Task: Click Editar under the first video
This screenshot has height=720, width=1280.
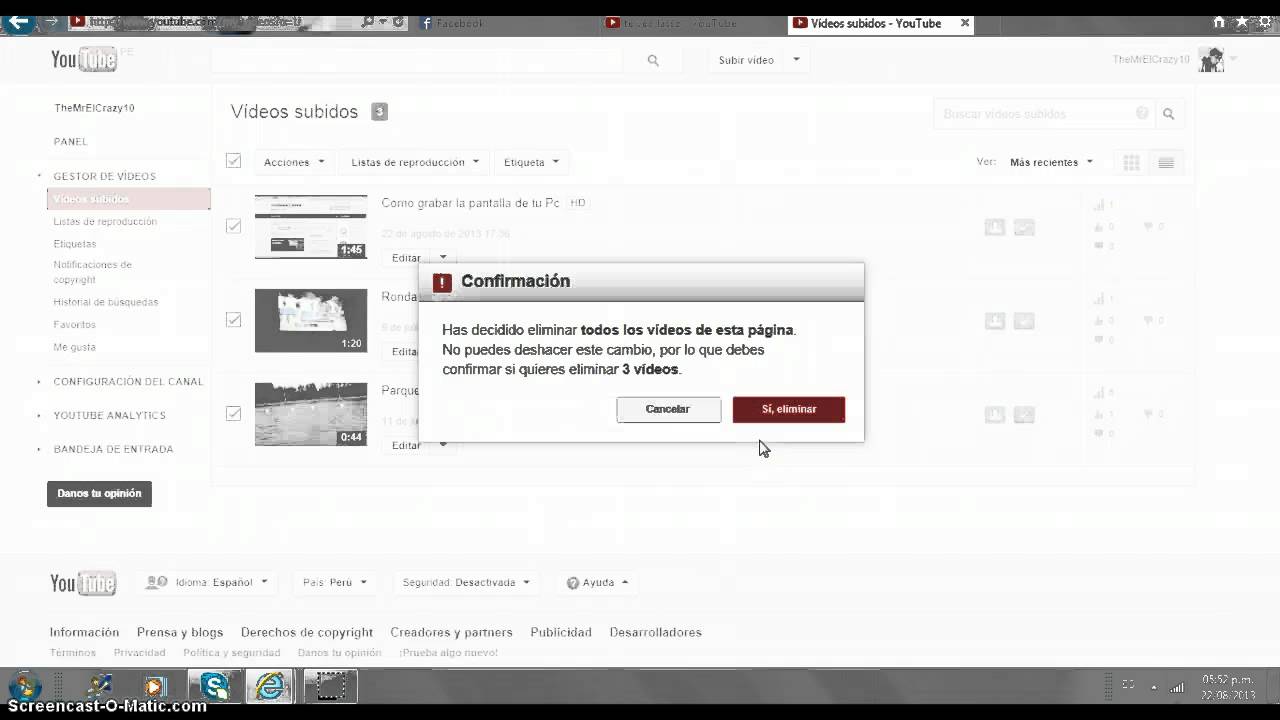Action: point(406,258)
